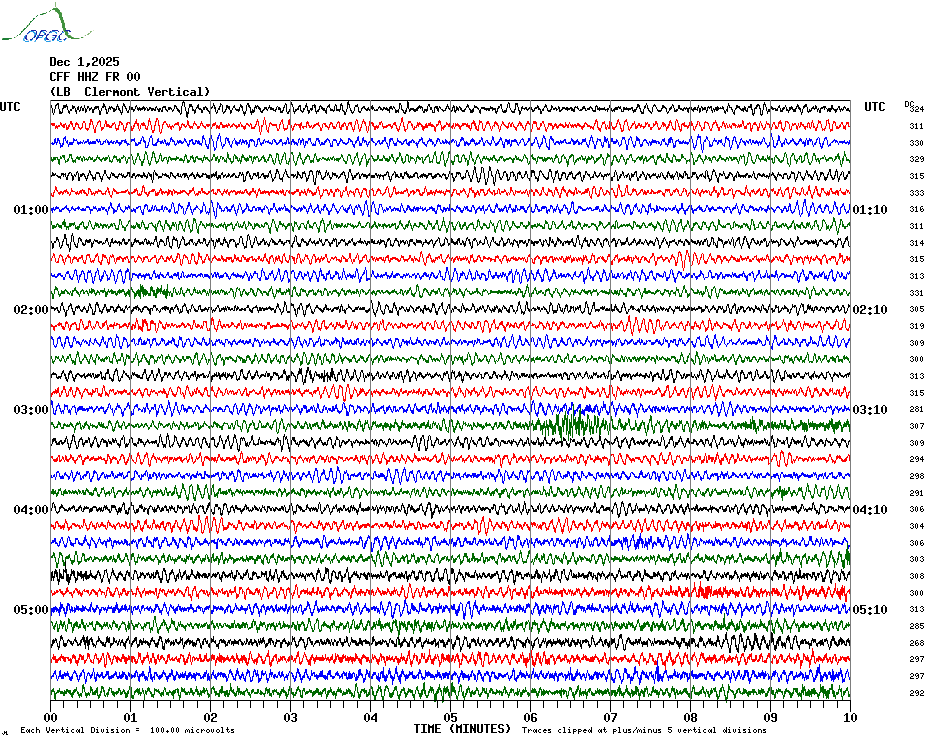The image size is (930, 744).
Task: Click the '08' minute axis label
Action: (x=690, y=717)
